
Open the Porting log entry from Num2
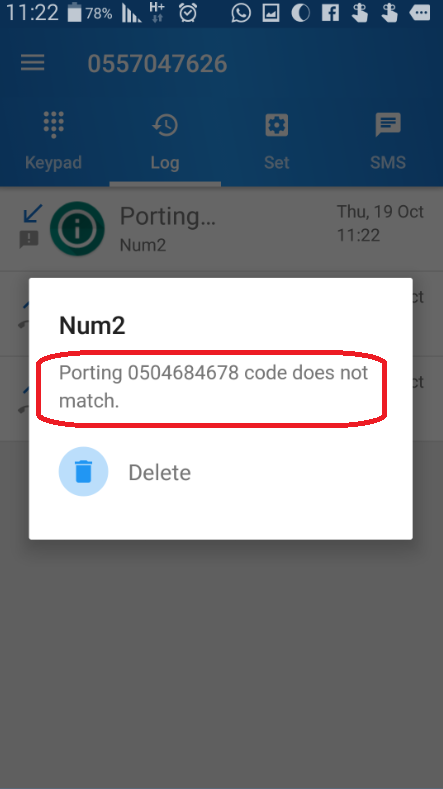coord(222,229)
